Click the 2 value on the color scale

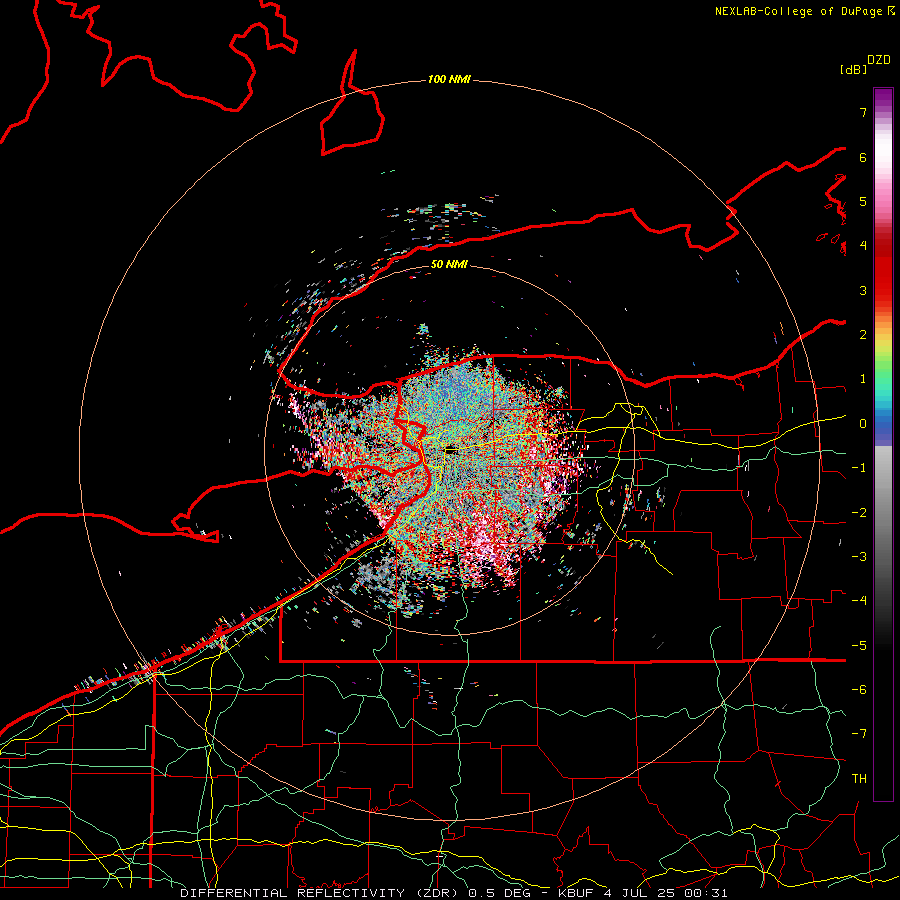[863, 335]
